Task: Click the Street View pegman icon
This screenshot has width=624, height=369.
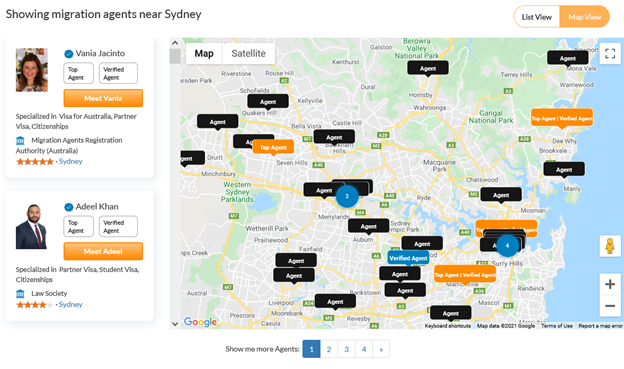Action: (x=610, y=246)
